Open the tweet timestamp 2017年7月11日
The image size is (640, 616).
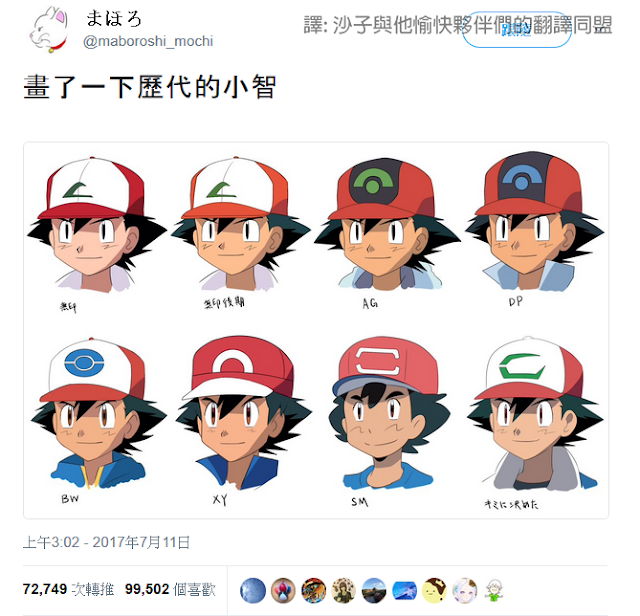(107, 542)
